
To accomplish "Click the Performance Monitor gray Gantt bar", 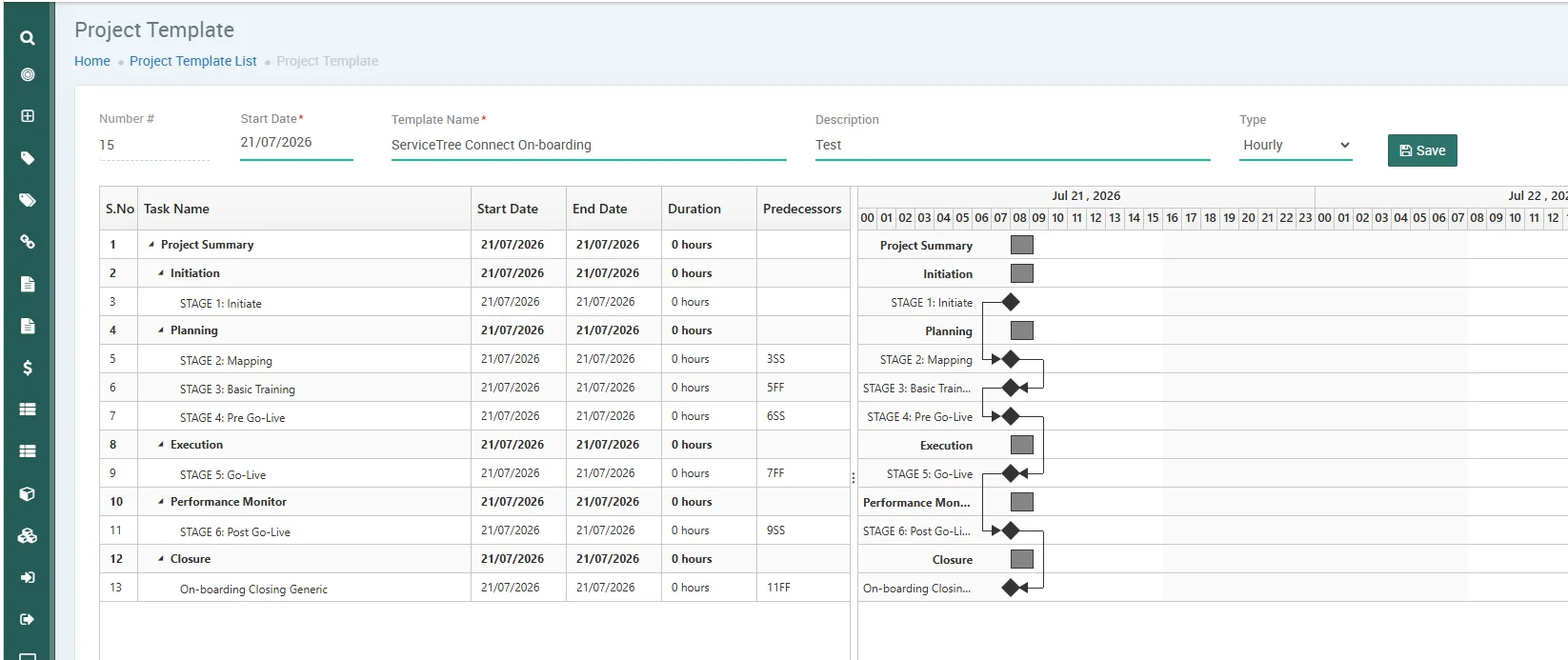I will (x=1022, y=502).
